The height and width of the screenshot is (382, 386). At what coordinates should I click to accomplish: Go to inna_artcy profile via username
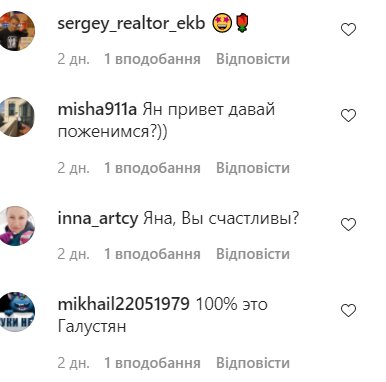(98, 219)
